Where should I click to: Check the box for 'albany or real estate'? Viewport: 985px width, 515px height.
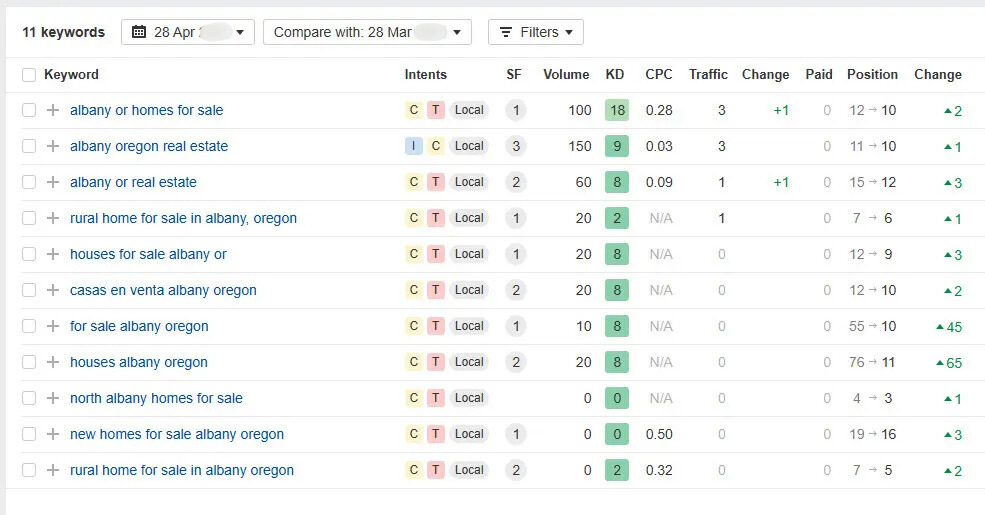pyautogui.click(x=29, y=182)
